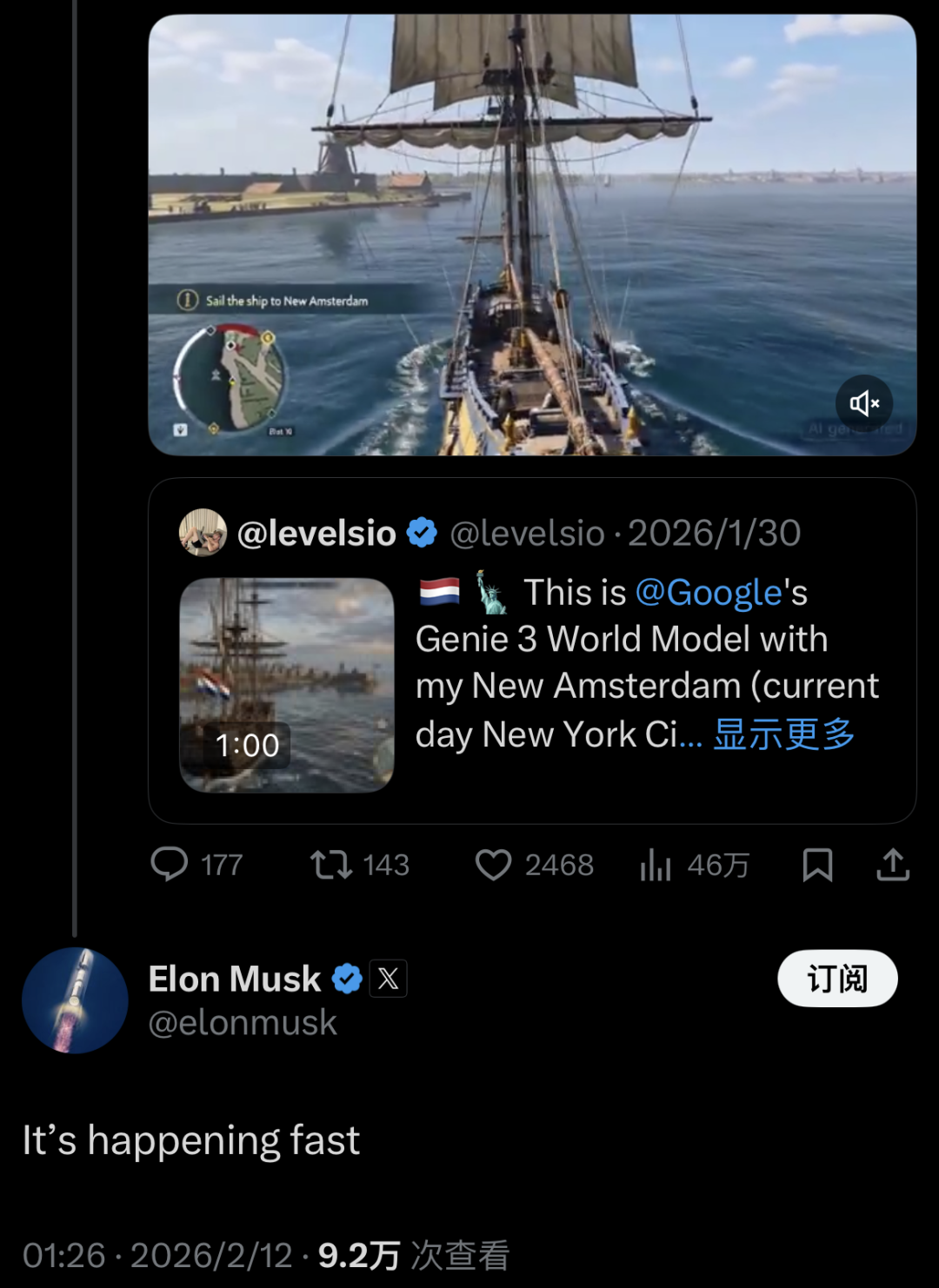Bookmark this post
Viewport: 939px width, 1288px height.
click(x=817, y=865)
